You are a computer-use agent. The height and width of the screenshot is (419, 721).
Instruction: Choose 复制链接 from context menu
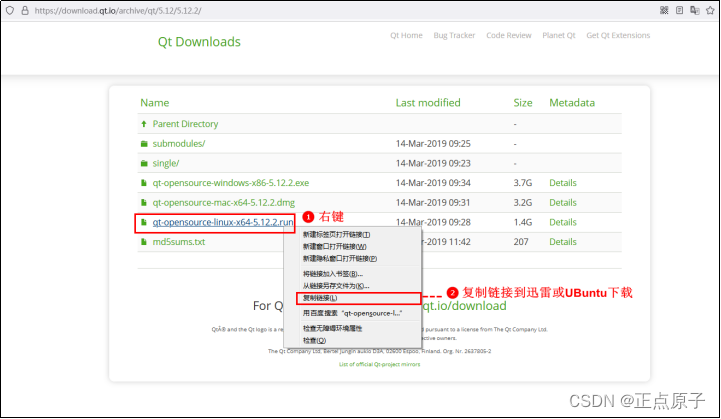point(358,298)
